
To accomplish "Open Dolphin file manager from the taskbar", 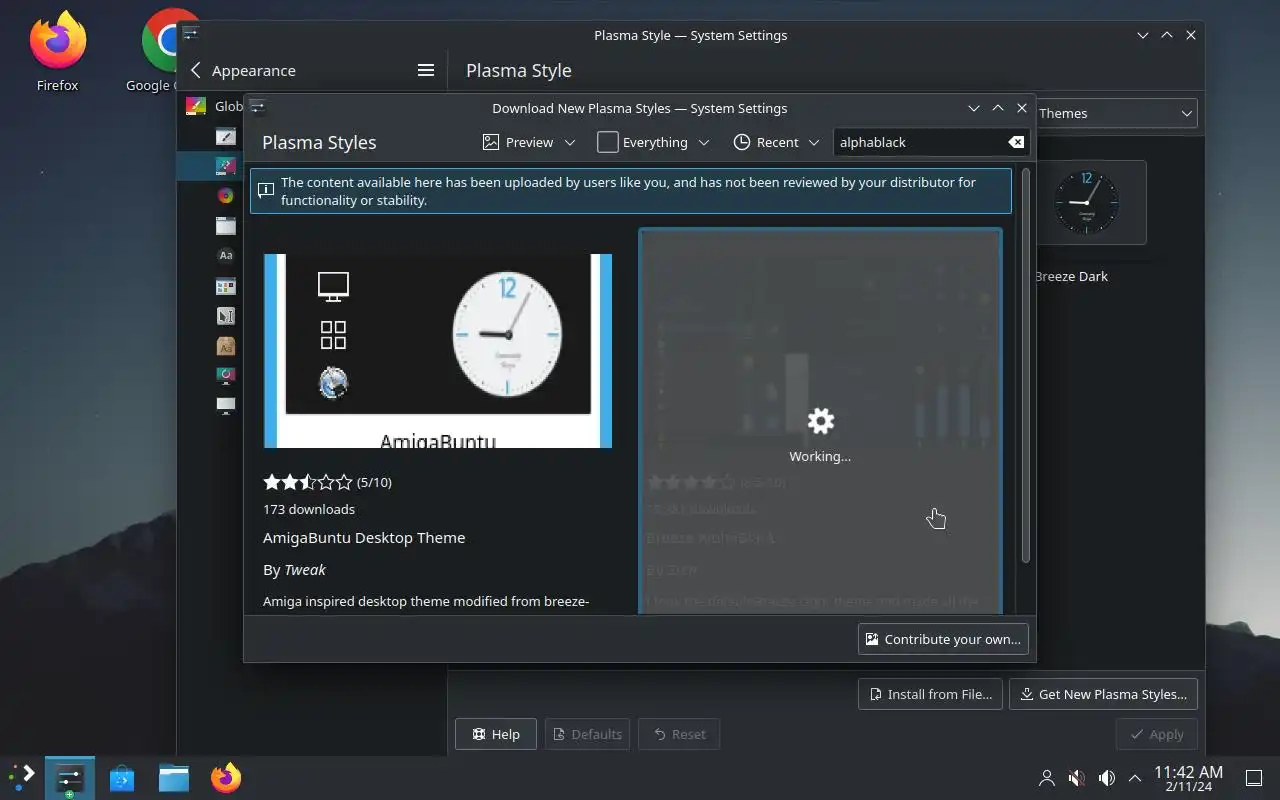I will point(174,777).
